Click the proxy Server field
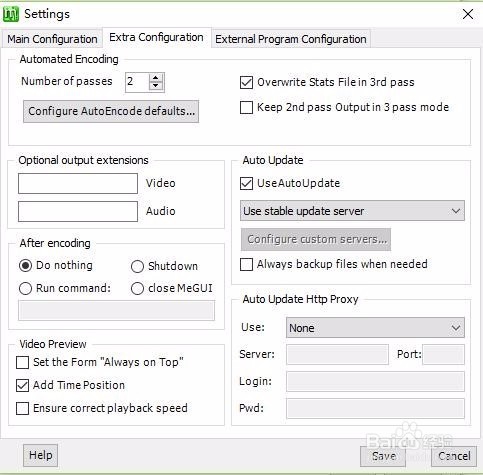This screenshot has width=483, height=475. tap(337, 354)
